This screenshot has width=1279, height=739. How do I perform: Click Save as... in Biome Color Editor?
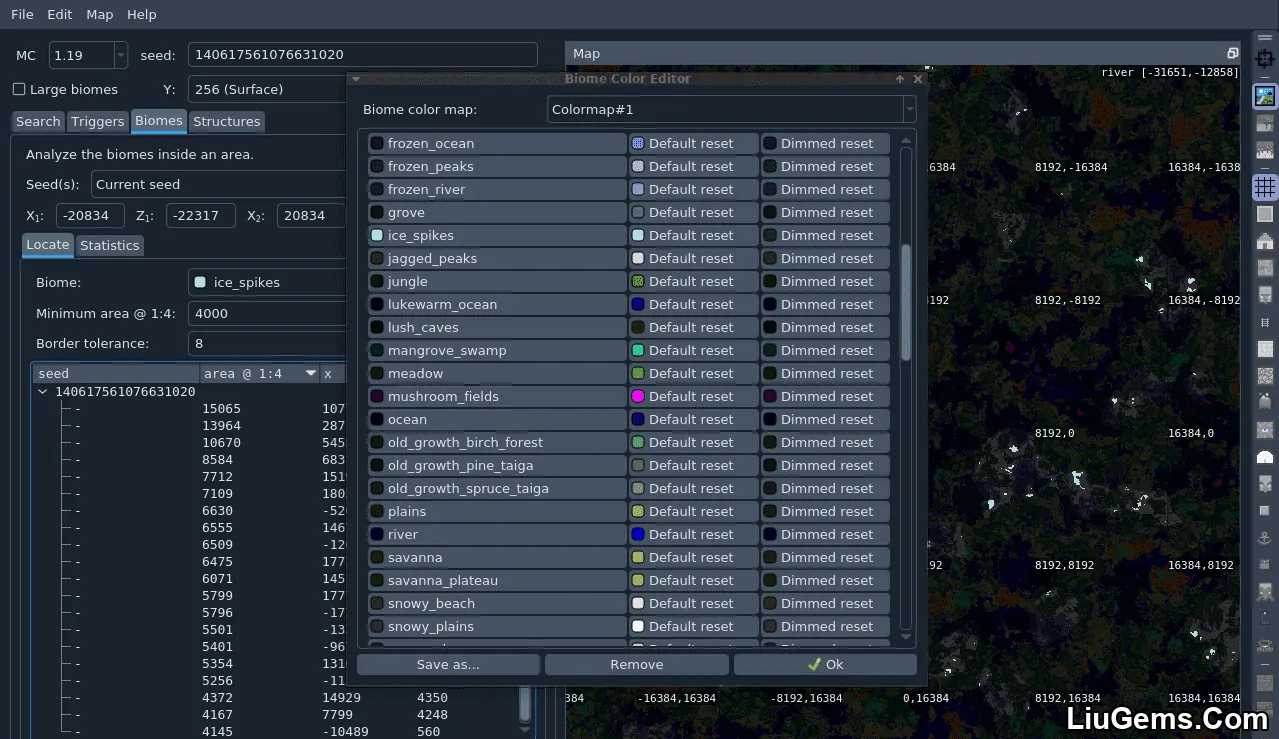(448, 664)
